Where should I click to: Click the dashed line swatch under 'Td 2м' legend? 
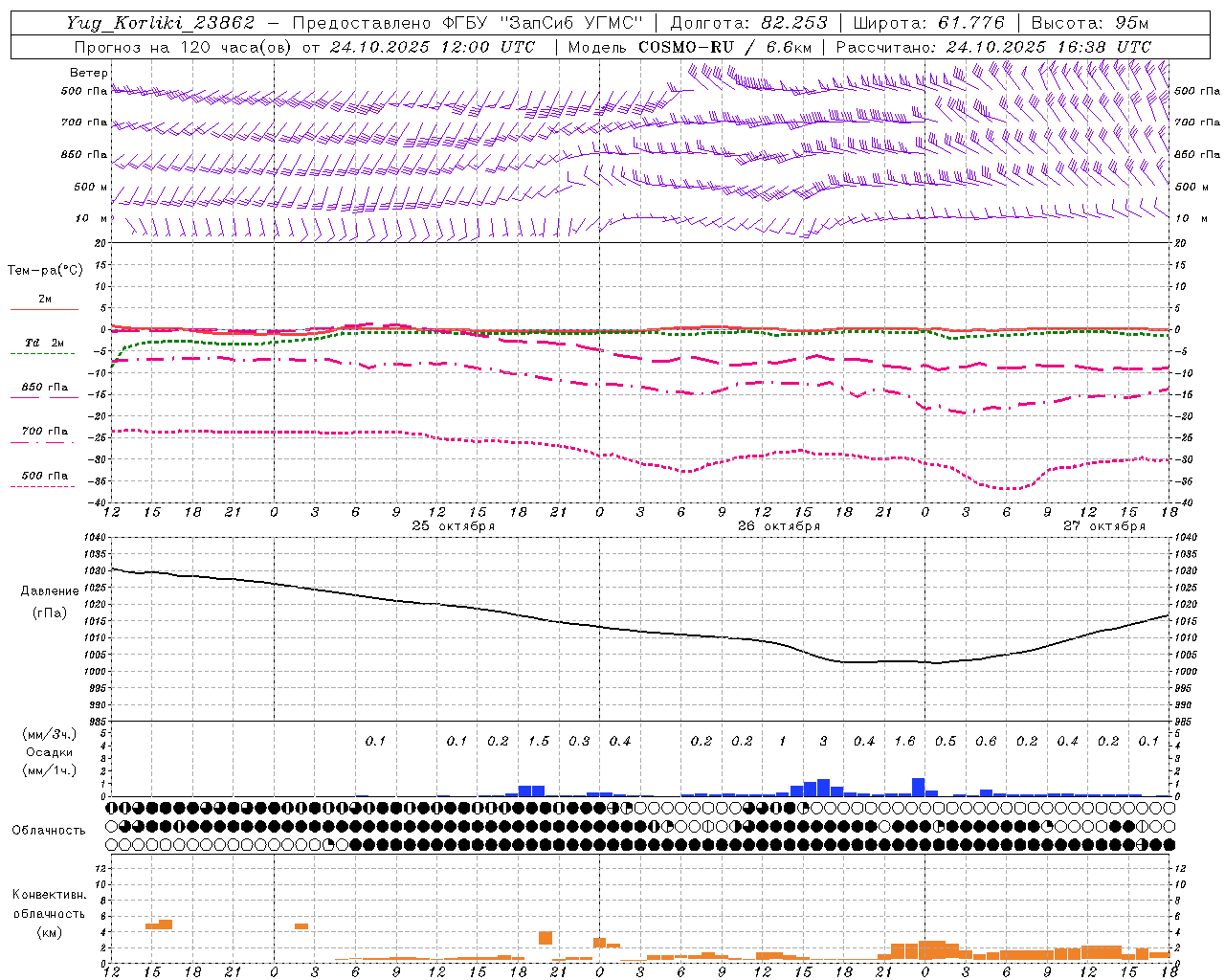tap(42, 353)
